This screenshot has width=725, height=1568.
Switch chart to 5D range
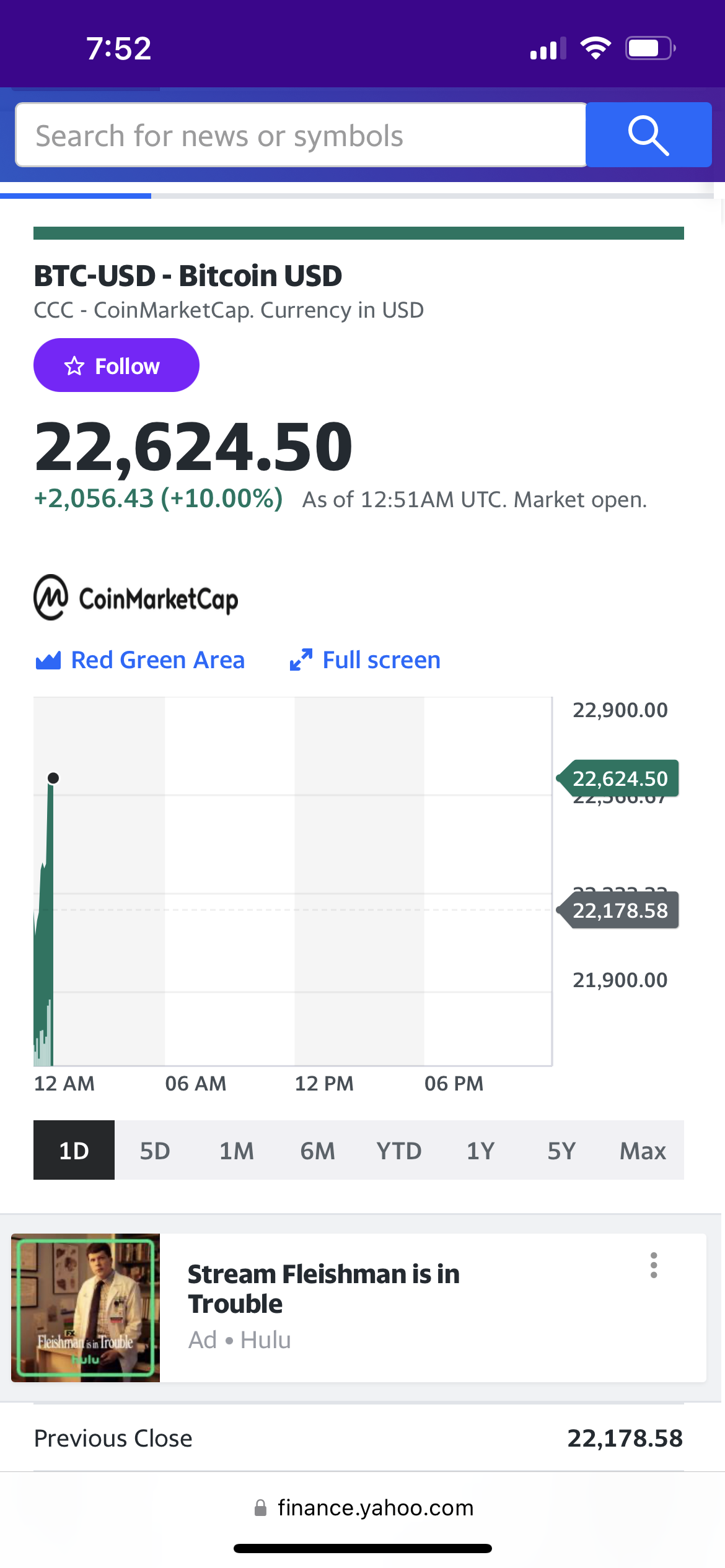155,1151
